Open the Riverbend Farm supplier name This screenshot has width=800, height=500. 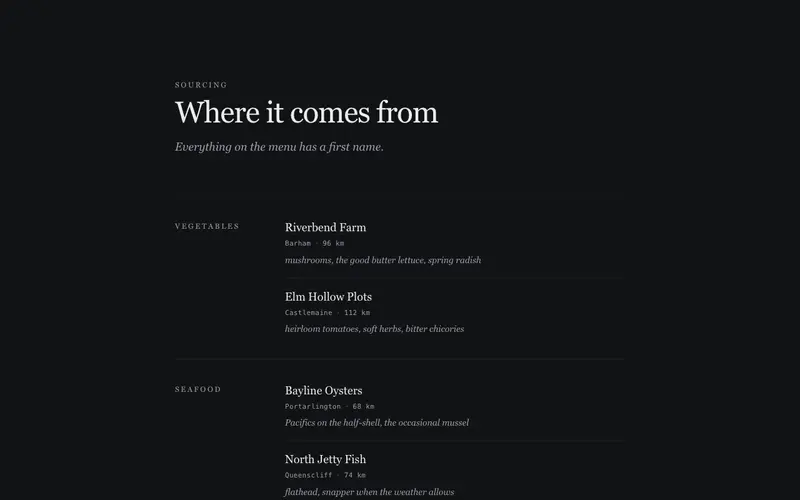coord(326,228)
